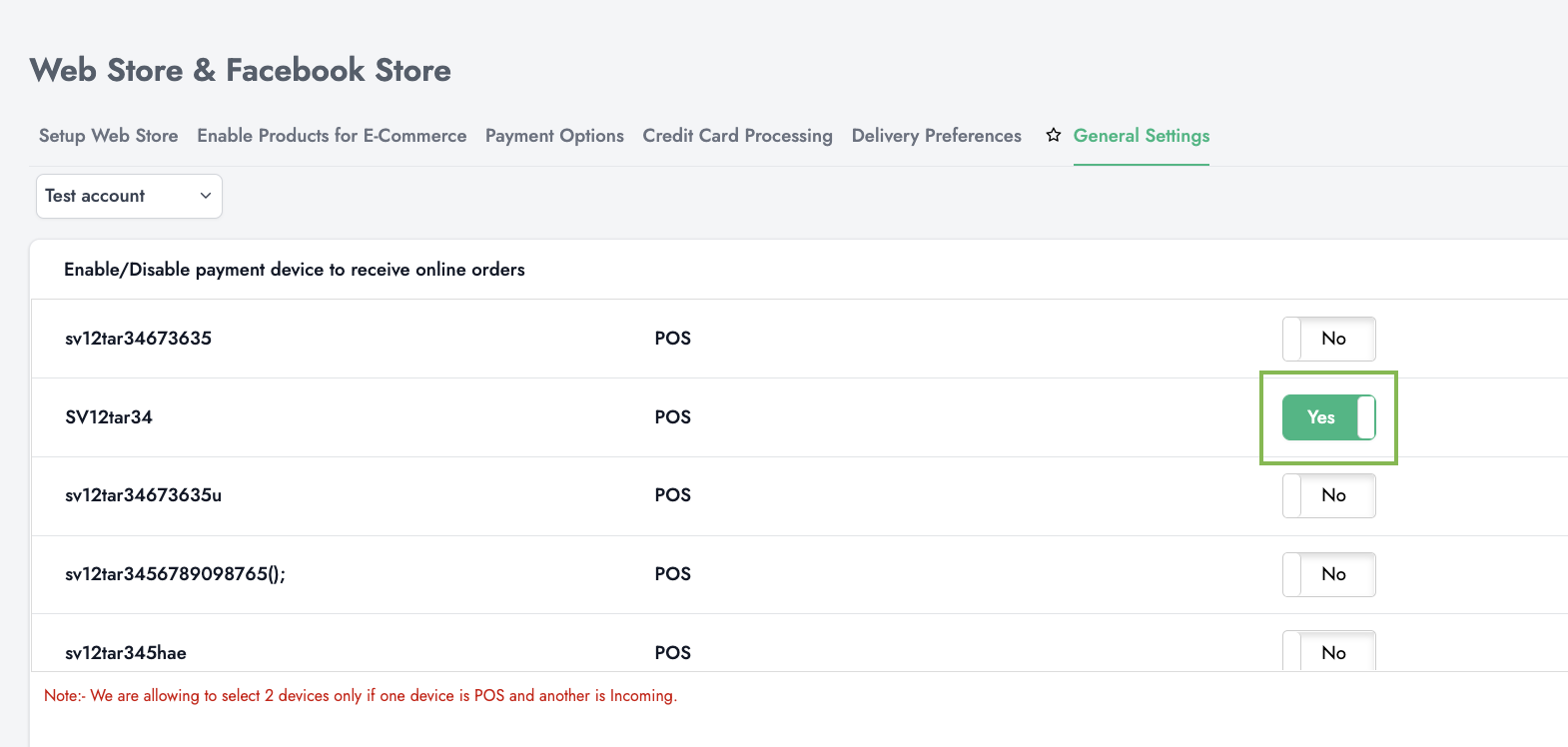Screen dimensions: 1568x747
Task: Switch on device sv12tar3456789098765();
Action: pos(1328,574)
